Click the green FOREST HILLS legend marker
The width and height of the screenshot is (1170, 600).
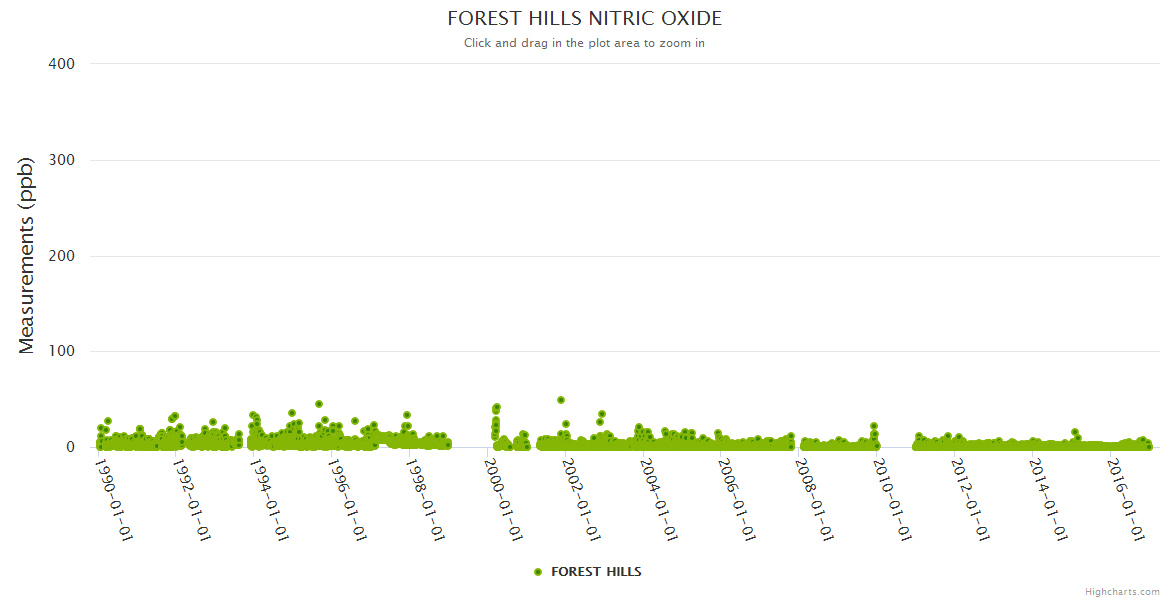[x=538, y=572]
